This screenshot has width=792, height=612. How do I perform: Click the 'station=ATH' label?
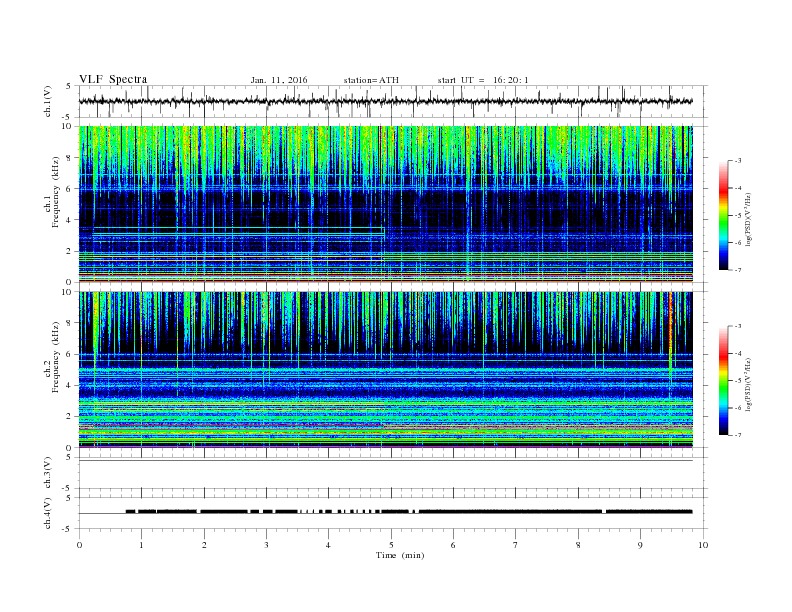(x=371, y=80)
